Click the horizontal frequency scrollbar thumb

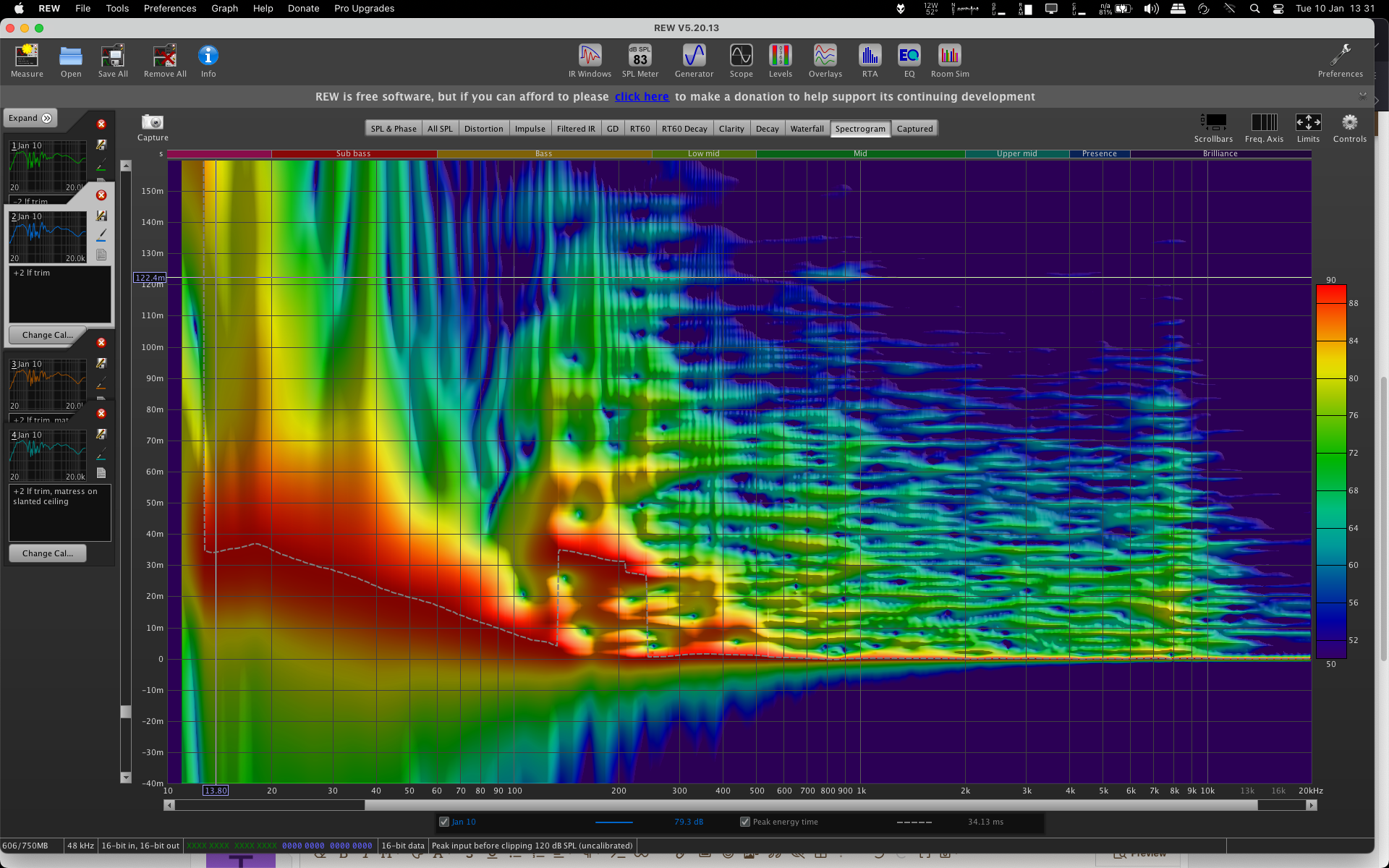(x=810, y=805)
